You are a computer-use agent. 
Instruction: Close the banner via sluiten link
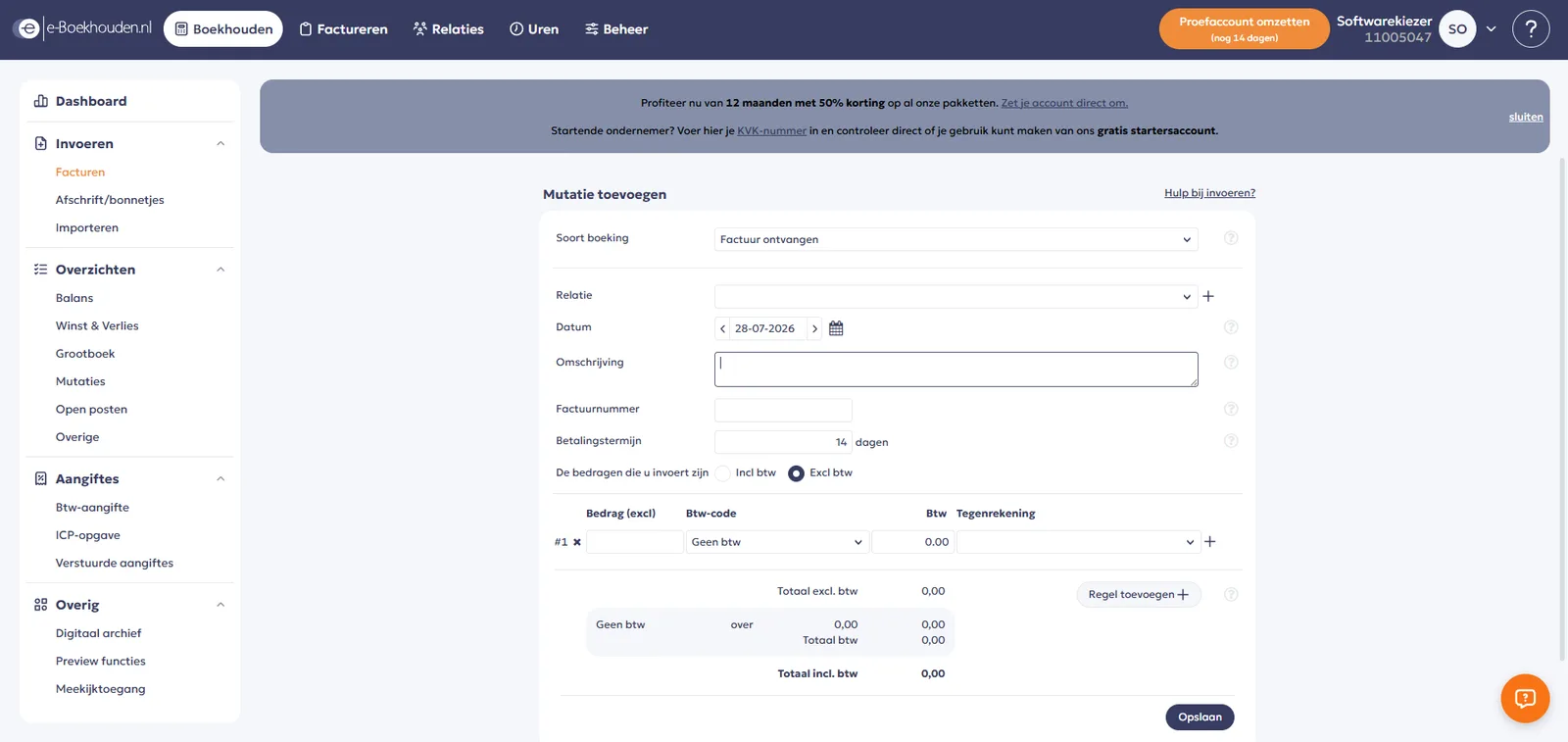coord(1526,117)
